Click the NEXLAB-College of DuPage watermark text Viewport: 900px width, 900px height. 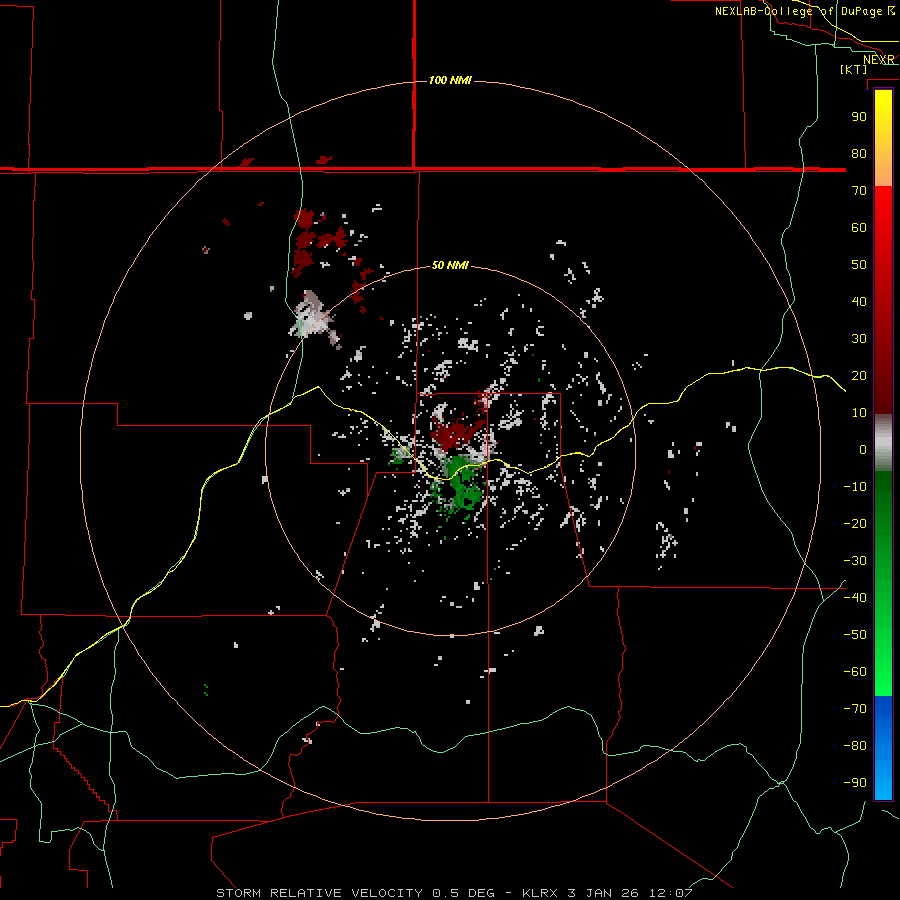(x=804, y=11)
